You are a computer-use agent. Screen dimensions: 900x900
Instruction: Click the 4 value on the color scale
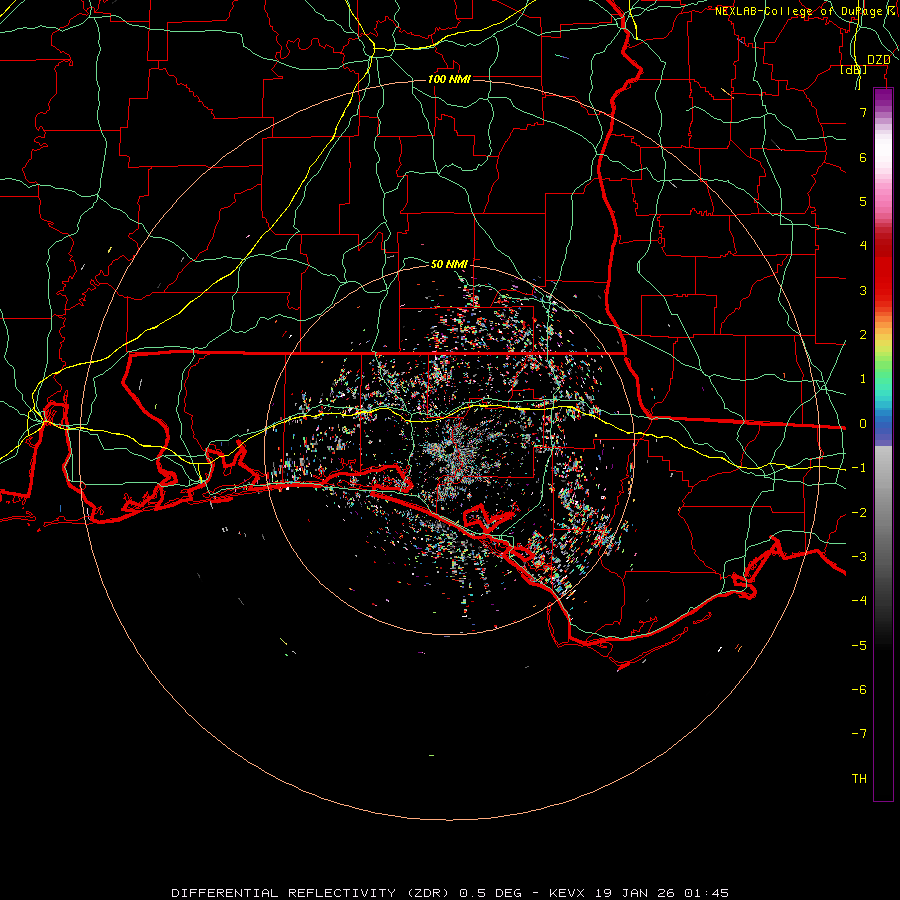(863, 246)
